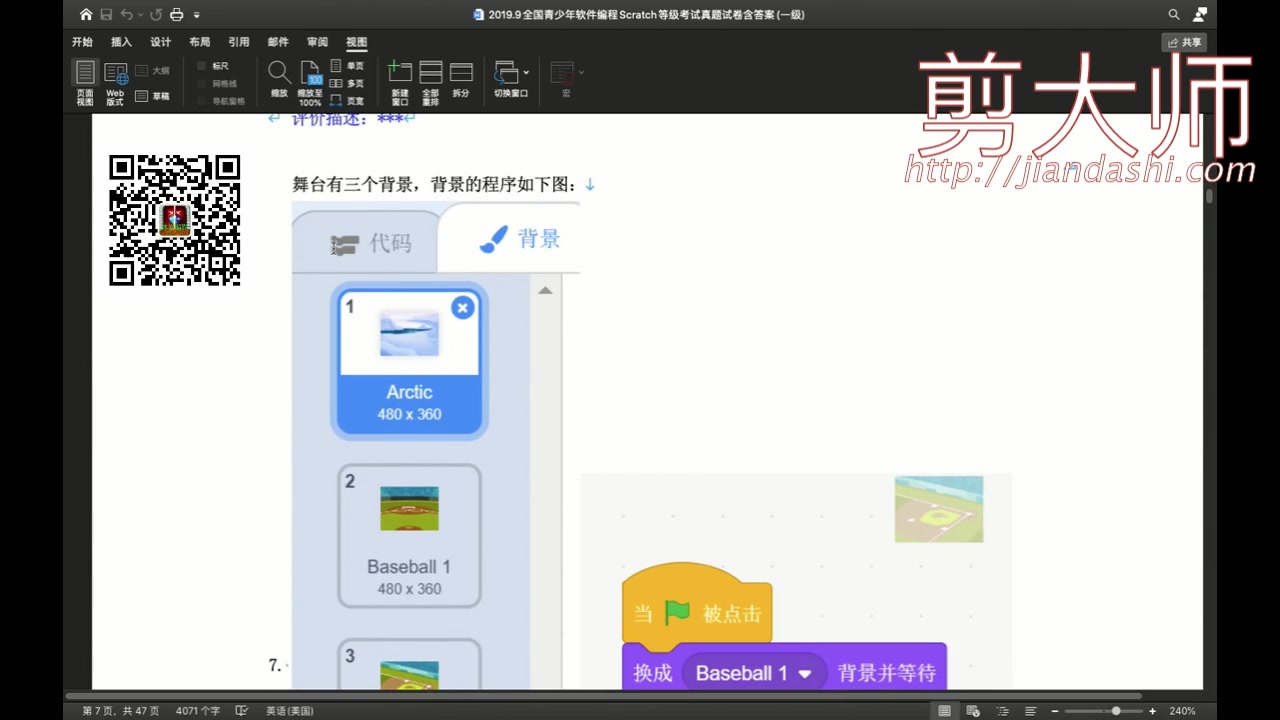The width and height of the screenshot is (1280, 720).
Task: Click the 缩放 zoom magnifier tool
Action: click(279, 79)
